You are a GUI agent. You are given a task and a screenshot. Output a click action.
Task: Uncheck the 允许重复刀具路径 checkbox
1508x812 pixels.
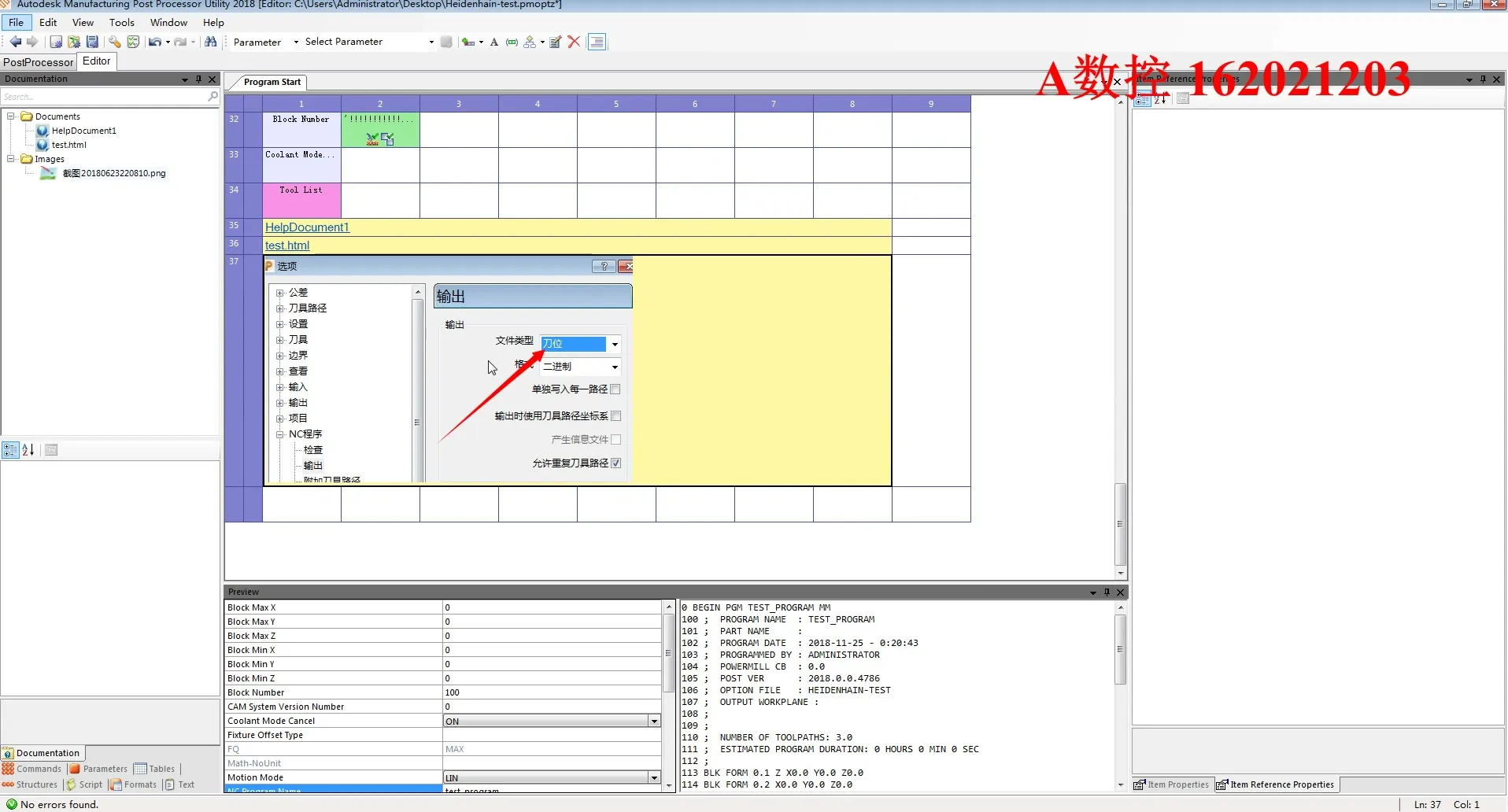(x=617, y=463)
